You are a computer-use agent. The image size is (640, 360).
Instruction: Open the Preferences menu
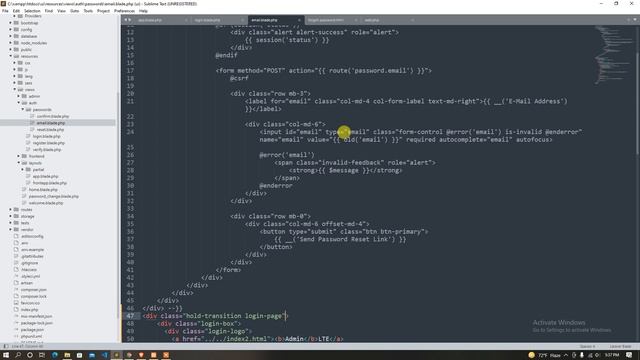coord(124,11)
